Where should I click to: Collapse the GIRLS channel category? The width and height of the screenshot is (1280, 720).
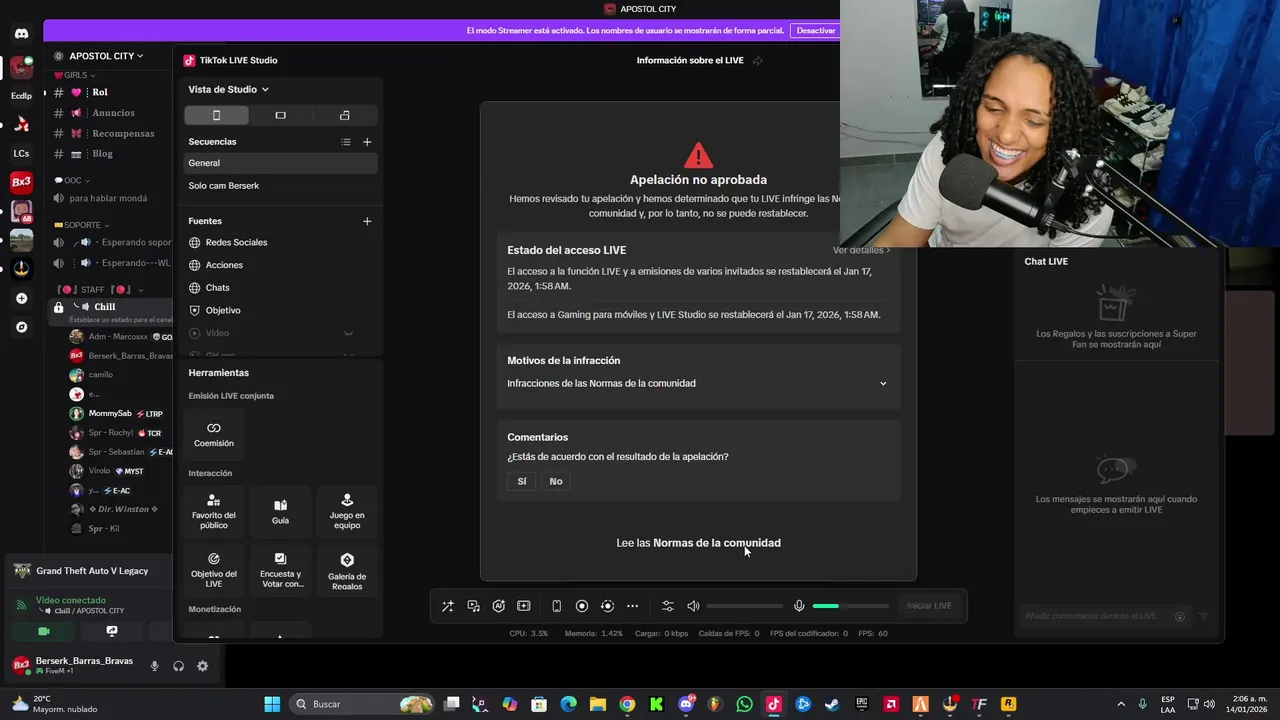pyautogui.click(x=75, y=75)
